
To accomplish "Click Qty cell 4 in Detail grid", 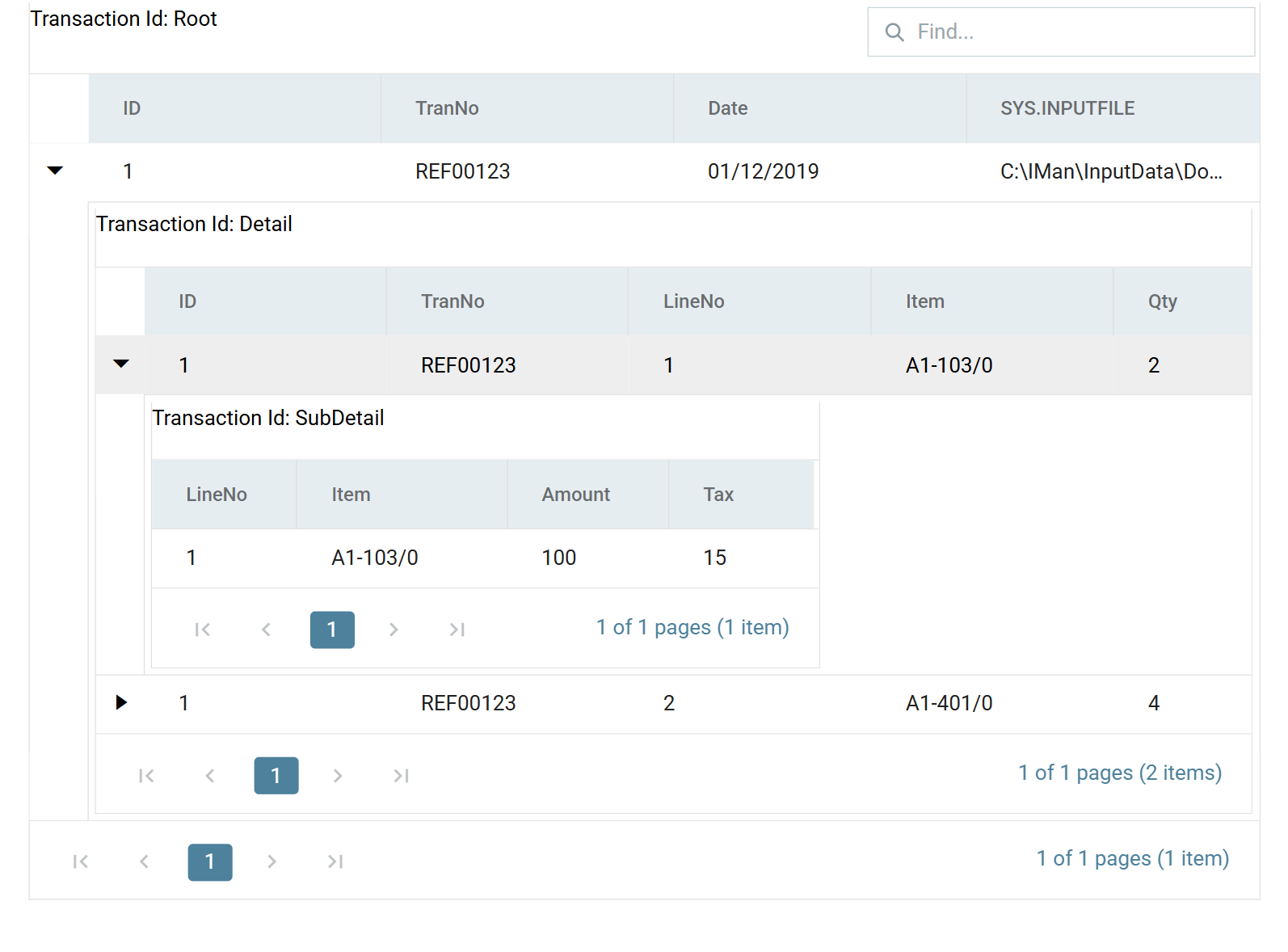I will pyautogui.click(x=1182, y=703).
